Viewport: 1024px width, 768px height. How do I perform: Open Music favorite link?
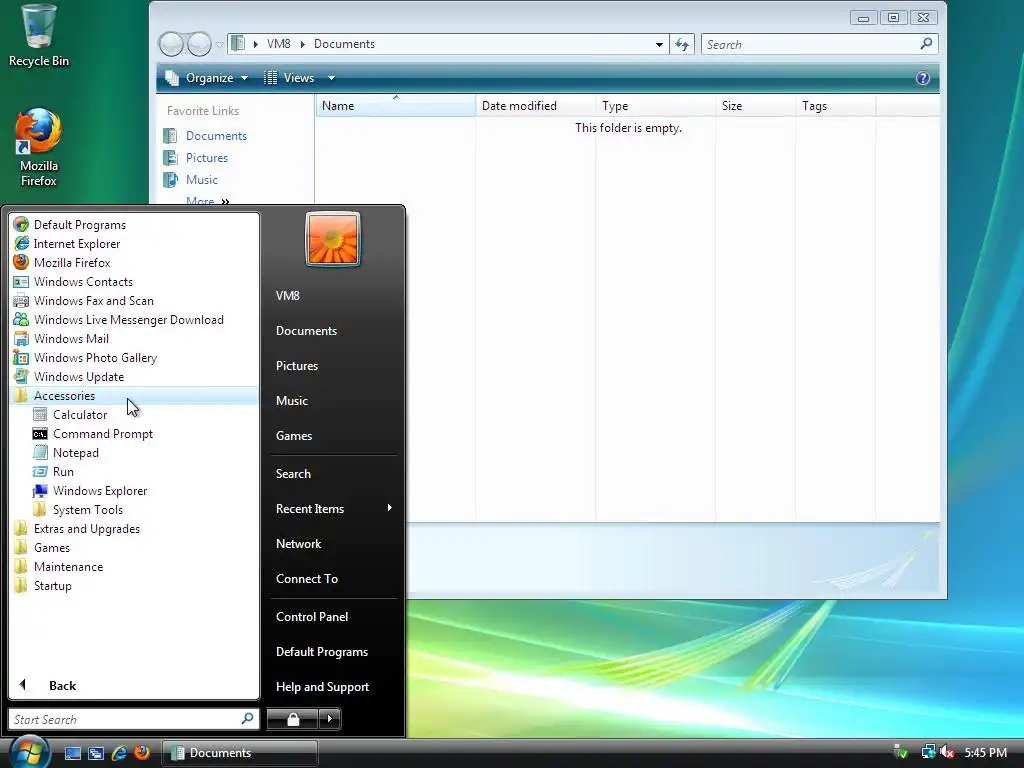click(201, 180)
